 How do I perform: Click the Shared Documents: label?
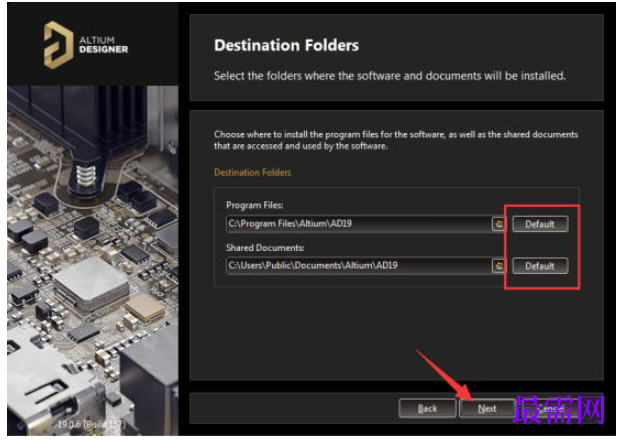tap(265, 248)
